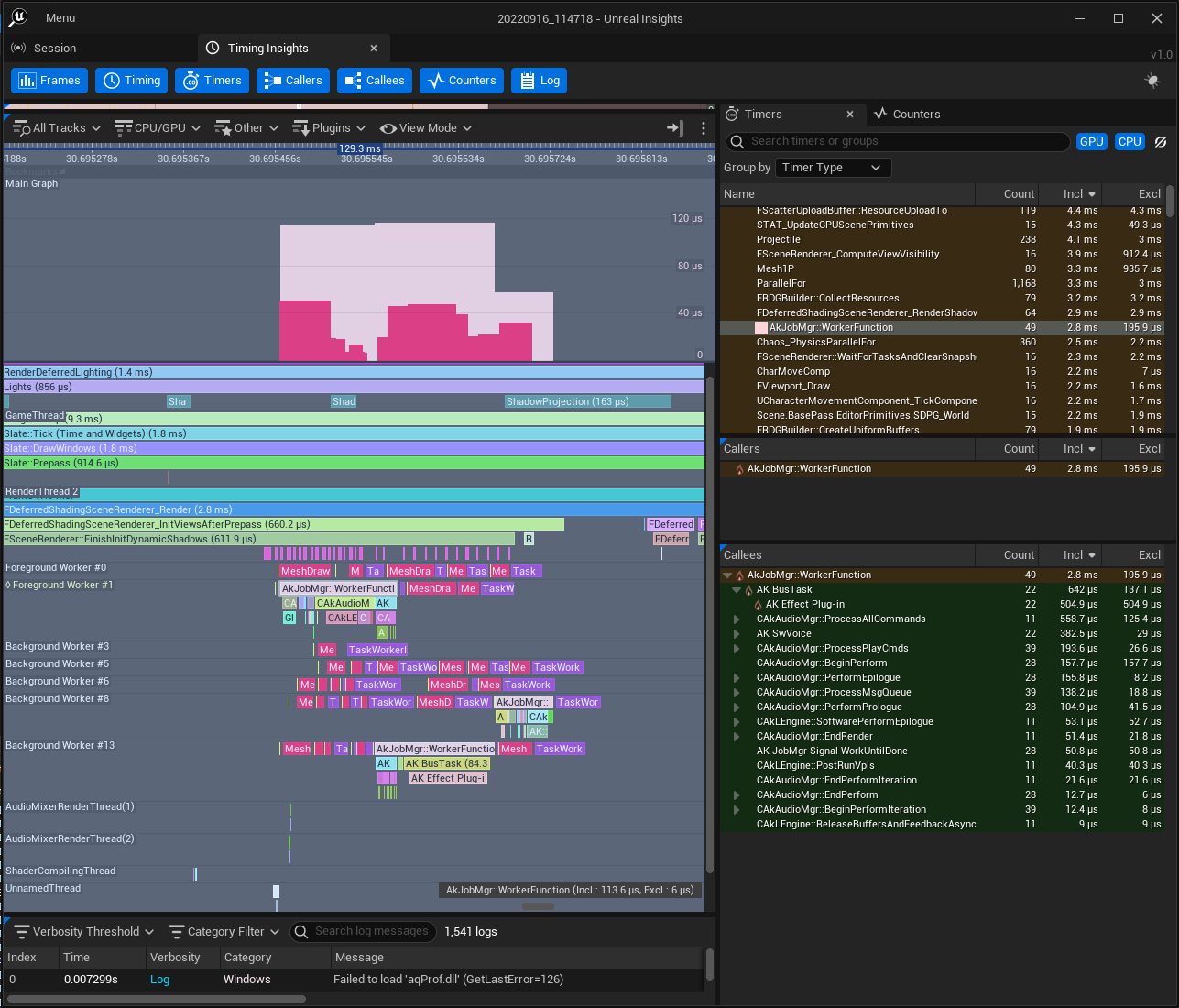Open the Verbosity Threshold dropdown
Image resolution: width=1179 pixels, height=1008 pixels.
point(84,932)
